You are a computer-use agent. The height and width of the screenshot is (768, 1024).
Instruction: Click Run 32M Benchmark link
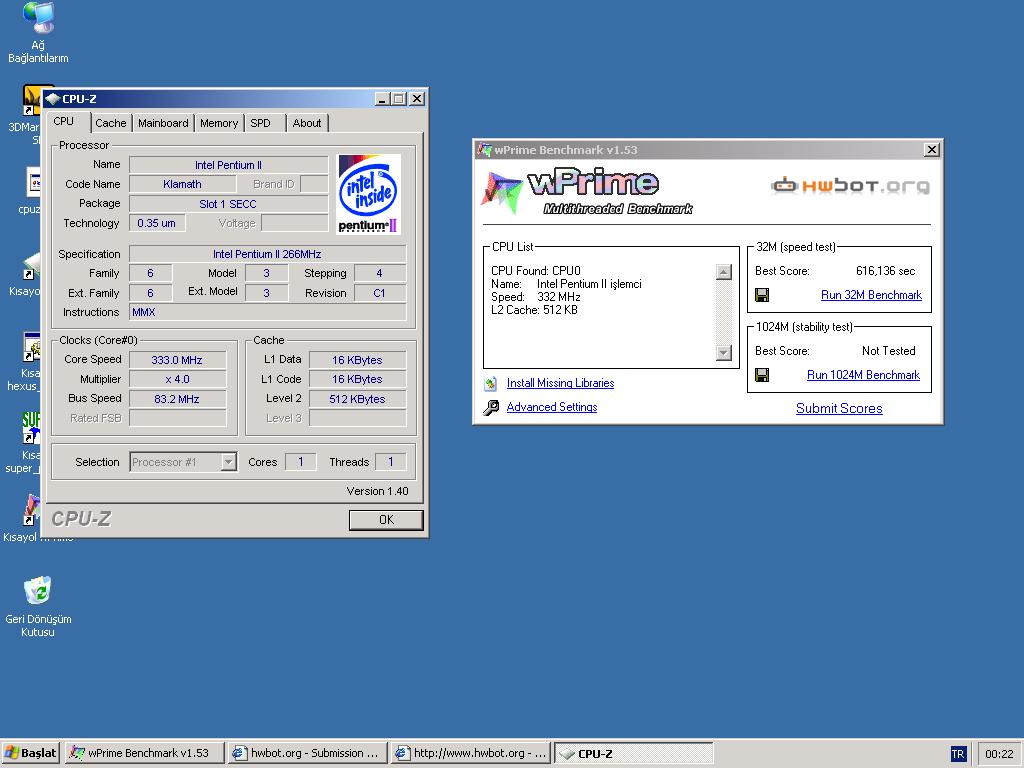871,295
